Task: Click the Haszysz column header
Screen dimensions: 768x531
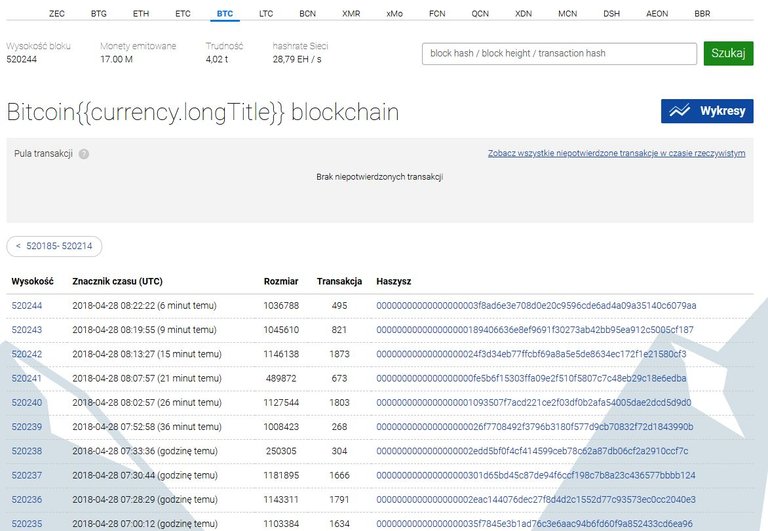Action: [x=394, y=281]
